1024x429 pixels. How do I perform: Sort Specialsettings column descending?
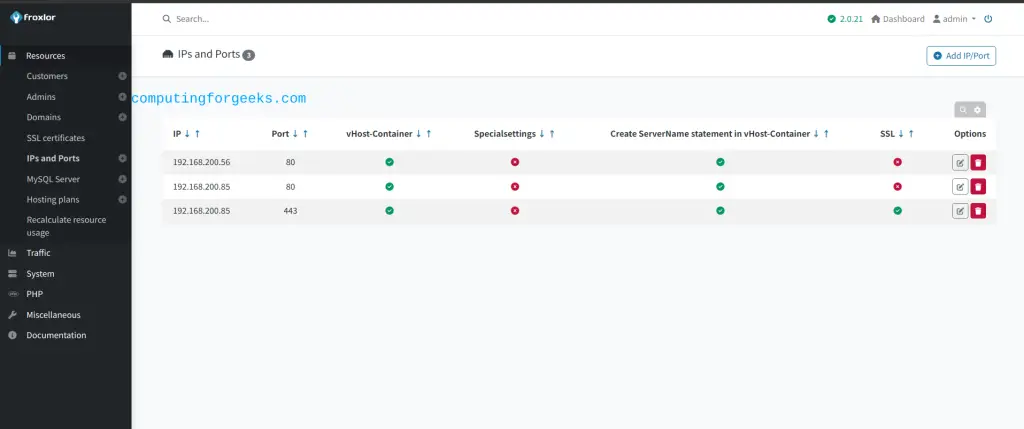click(541, 133)
